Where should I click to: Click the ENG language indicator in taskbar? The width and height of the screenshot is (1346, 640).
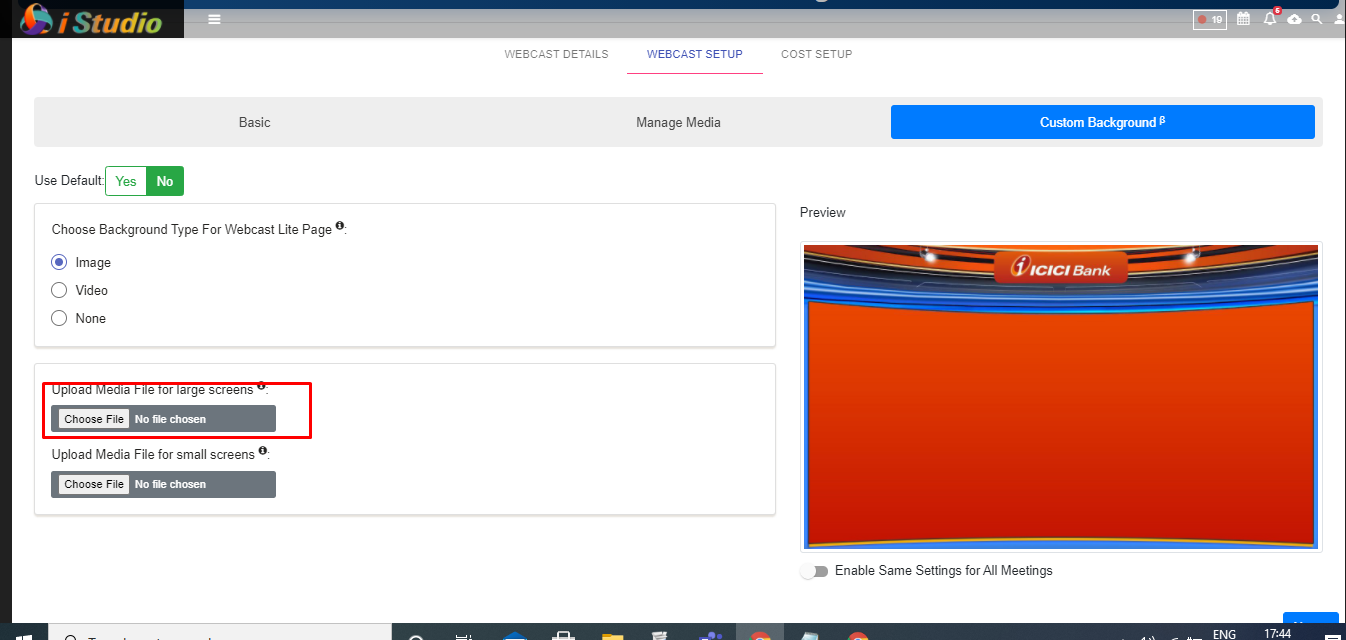[x=1224, y=634]
